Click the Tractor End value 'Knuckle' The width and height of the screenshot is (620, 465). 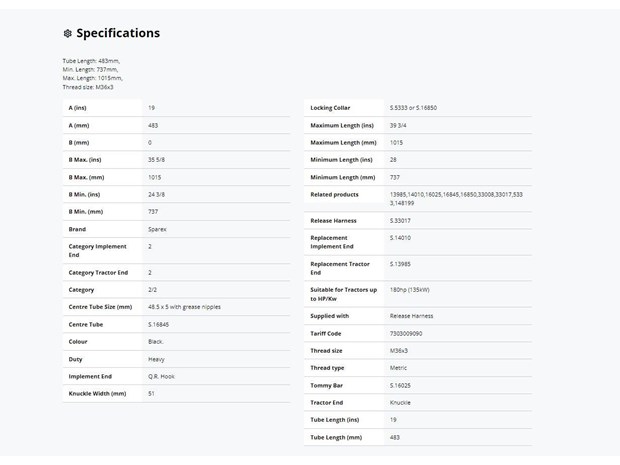pyautogui.click(x=400, y=403)
